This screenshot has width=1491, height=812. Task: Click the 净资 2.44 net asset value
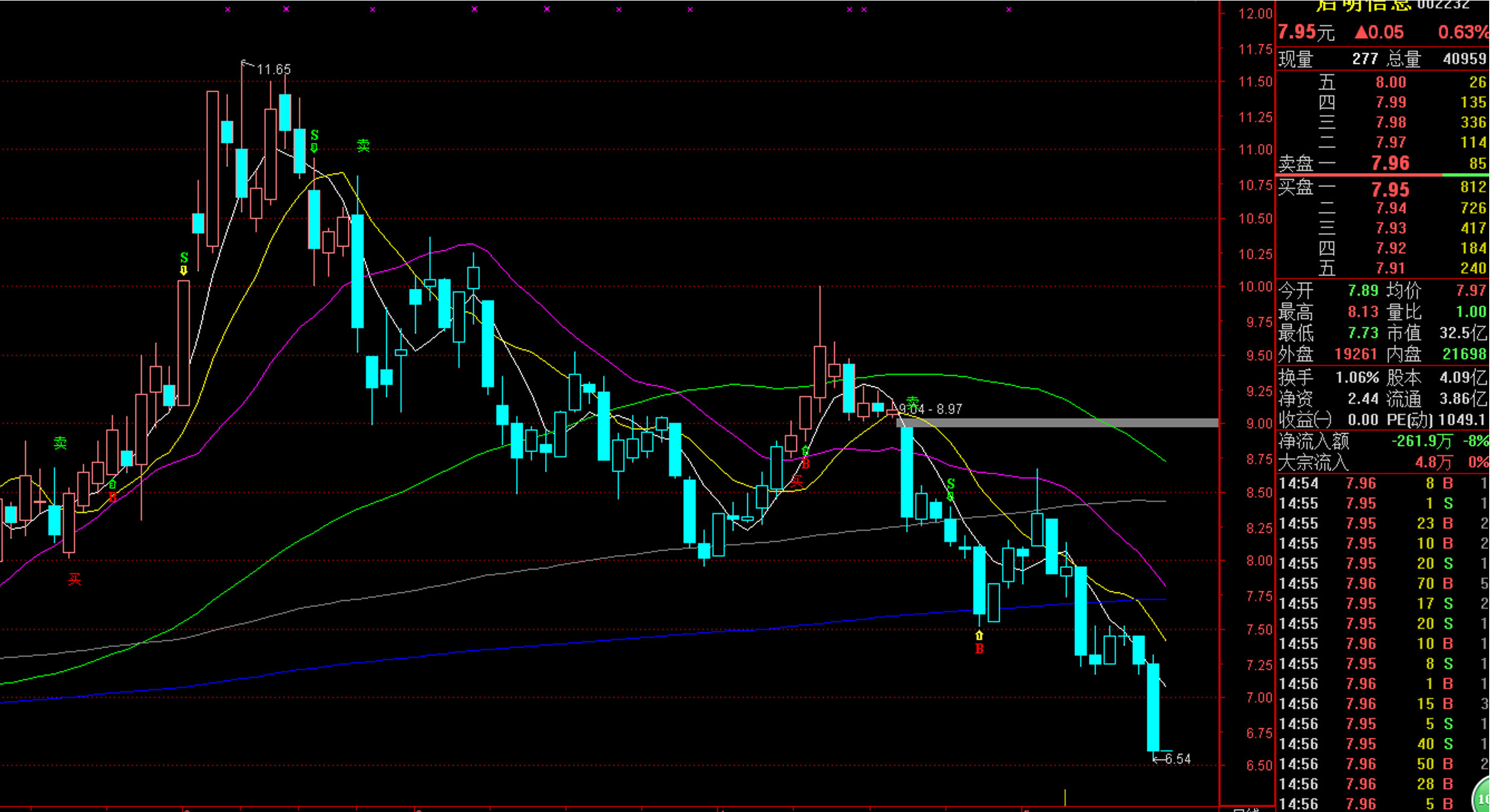1363,398
